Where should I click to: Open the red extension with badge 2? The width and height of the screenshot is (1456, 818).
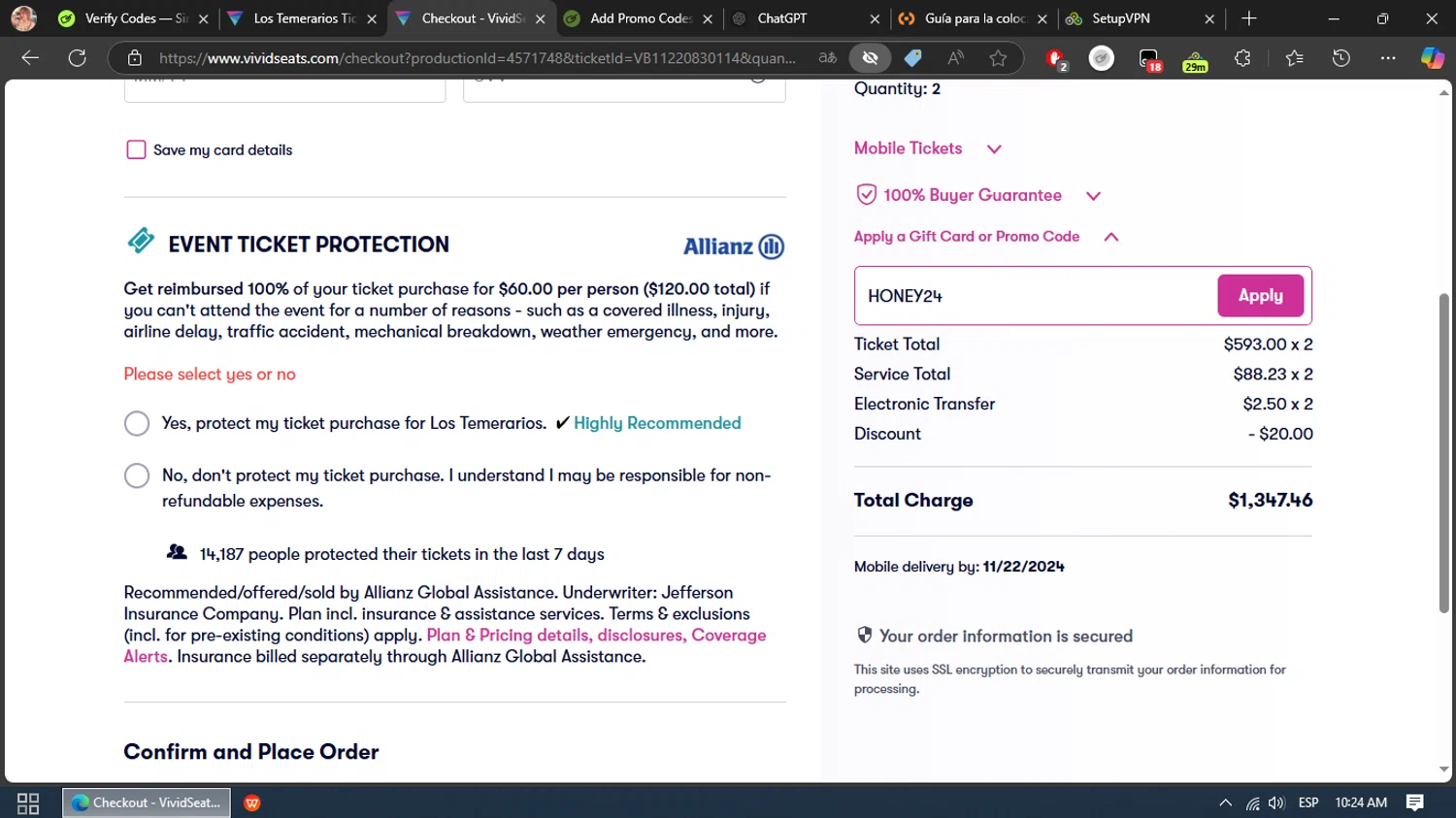tap(1056, 59)
